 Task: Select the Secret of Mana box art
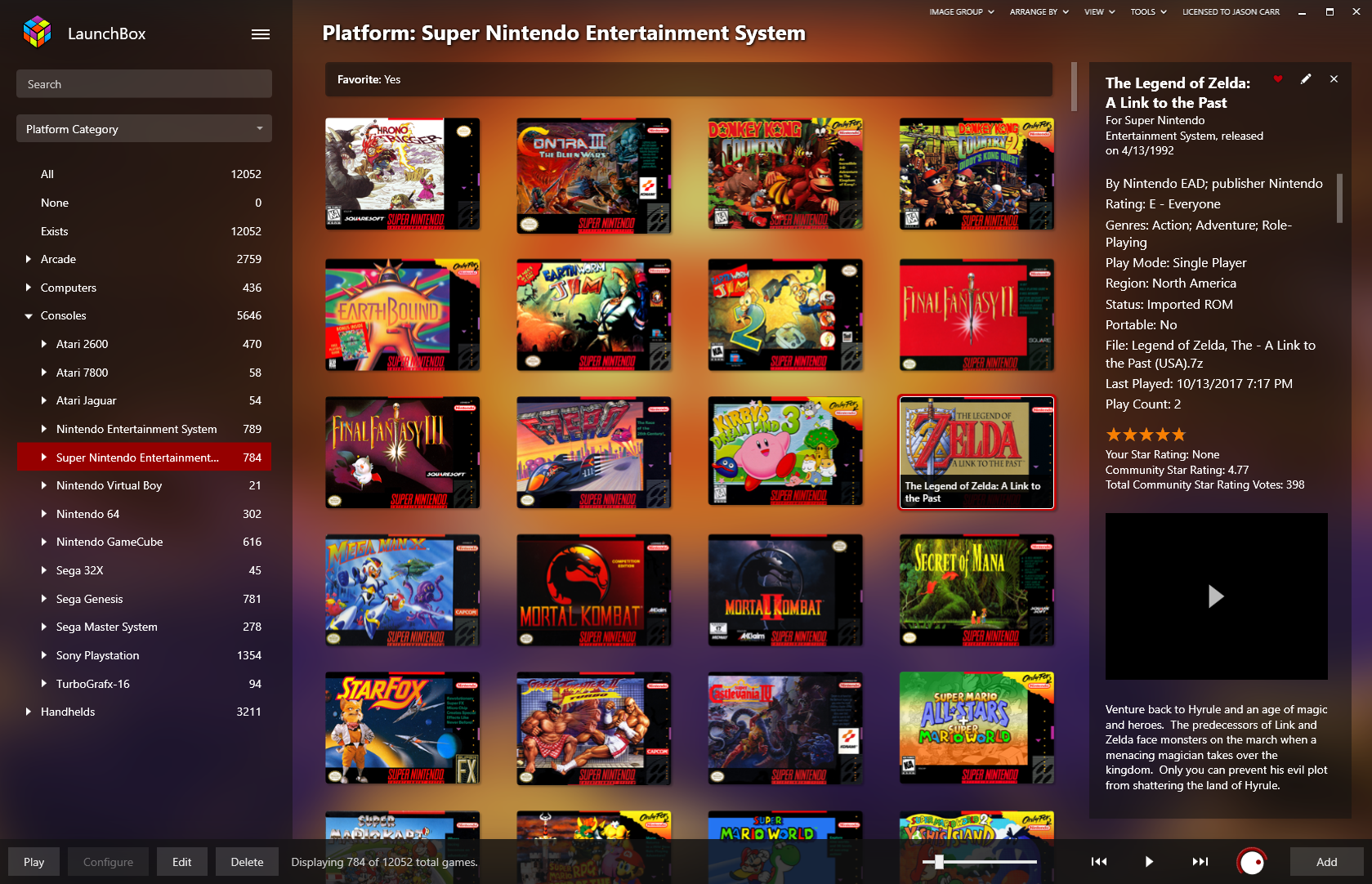[976, 591]
